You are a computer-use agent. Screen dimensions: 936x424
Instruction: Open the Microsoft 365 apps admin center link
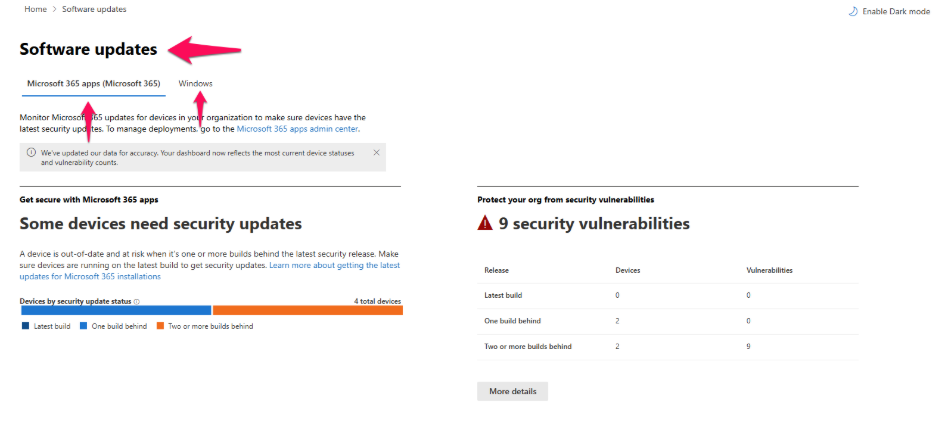(297, 129)
